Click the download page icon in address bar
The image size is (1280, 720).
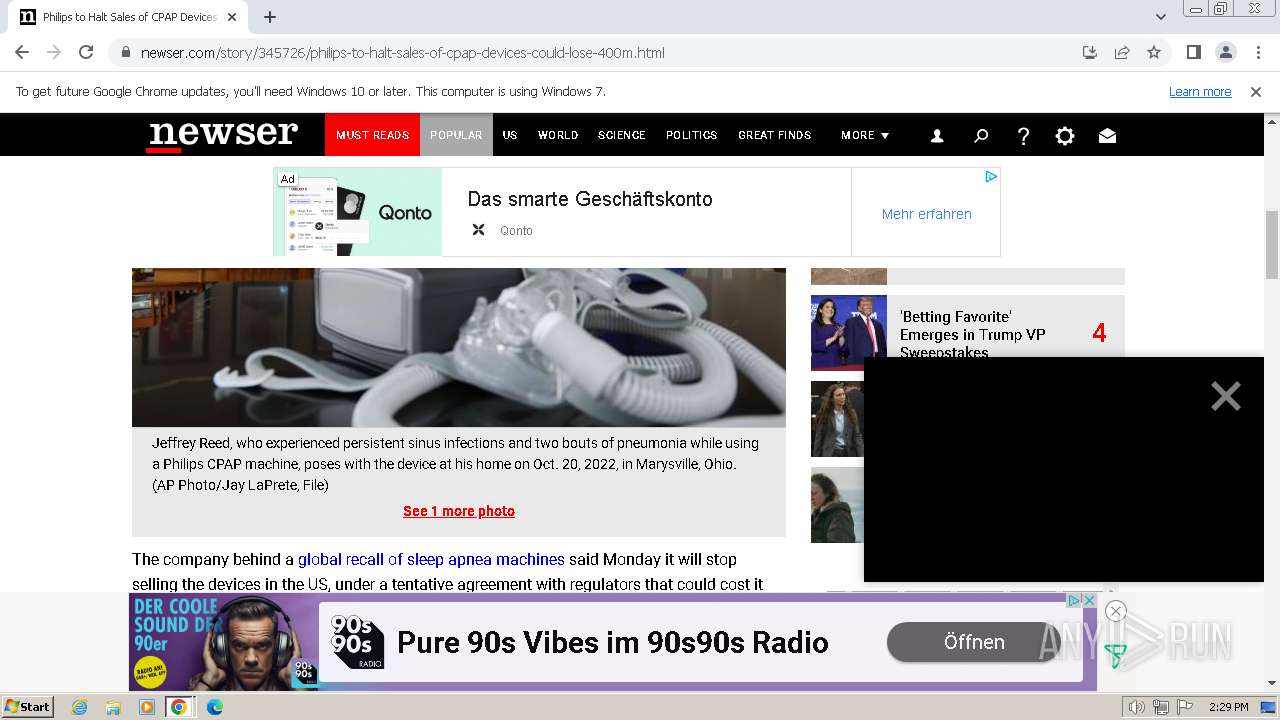pyautogui.click(x=1090, y=52)
